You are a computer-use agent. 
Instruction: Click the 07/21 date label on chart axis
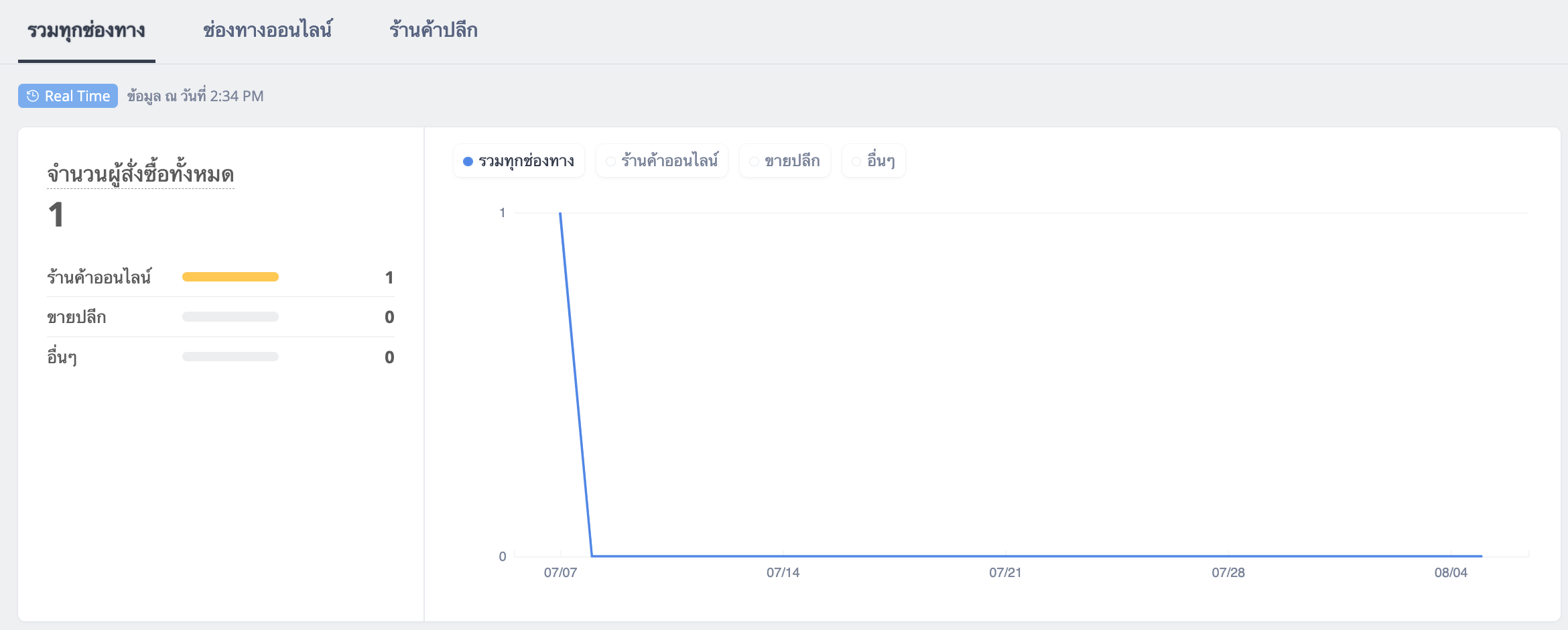click(x=1005, y=573)
